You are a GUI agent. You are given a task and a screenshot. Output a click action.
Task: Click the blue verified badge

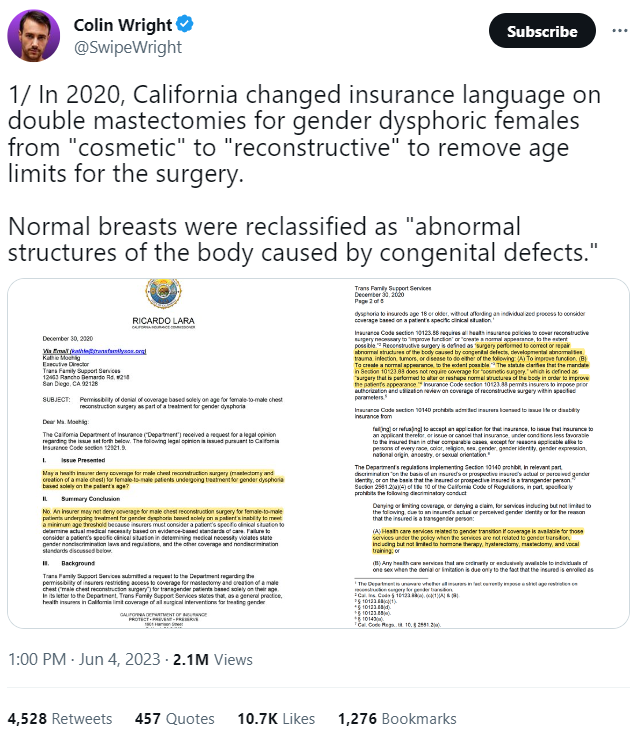tap(183, 24)
